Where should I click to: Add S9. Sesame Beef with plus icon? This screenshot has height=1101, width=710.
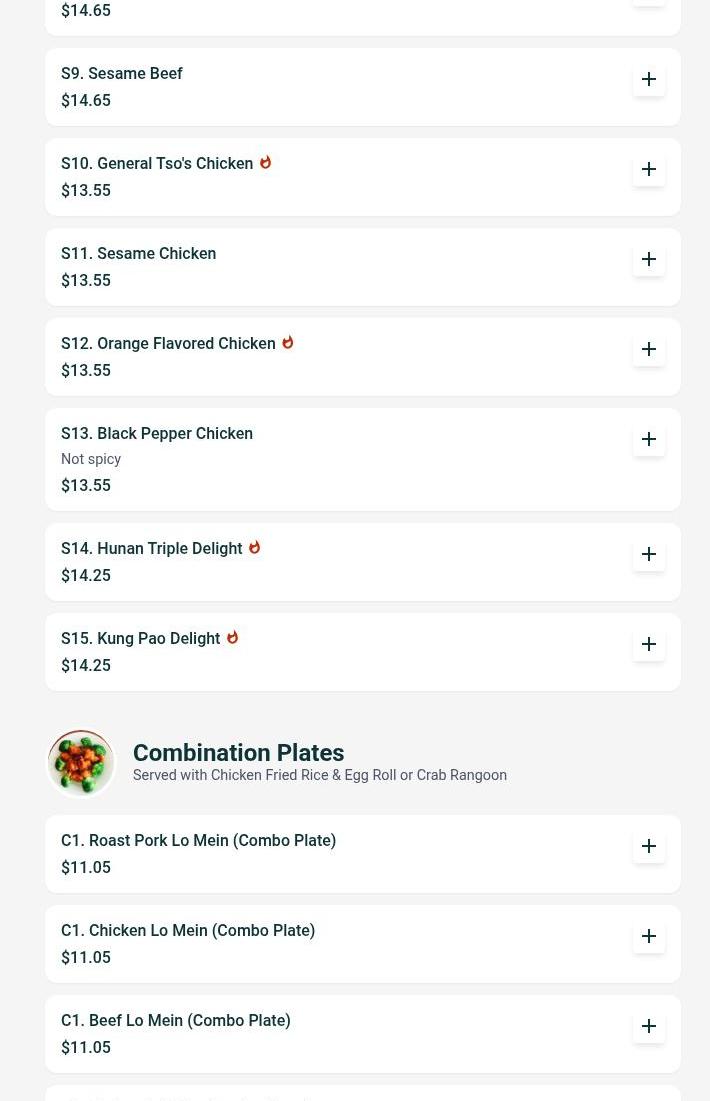click(649, 79)
